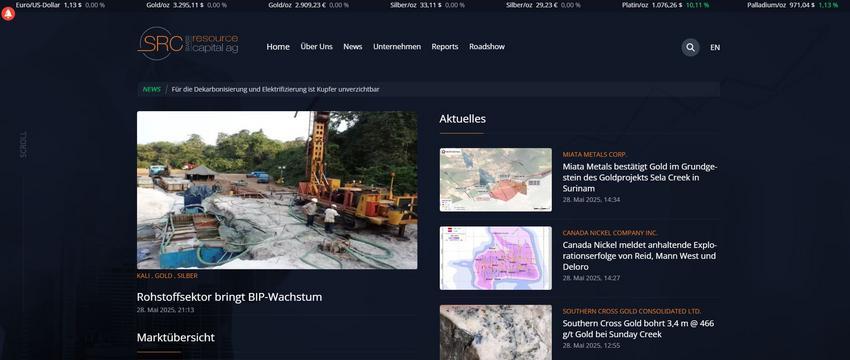The width and height of the screenshot is (850, 360).
Task: Click the red notification bell icon
Action: pos(8,14)
